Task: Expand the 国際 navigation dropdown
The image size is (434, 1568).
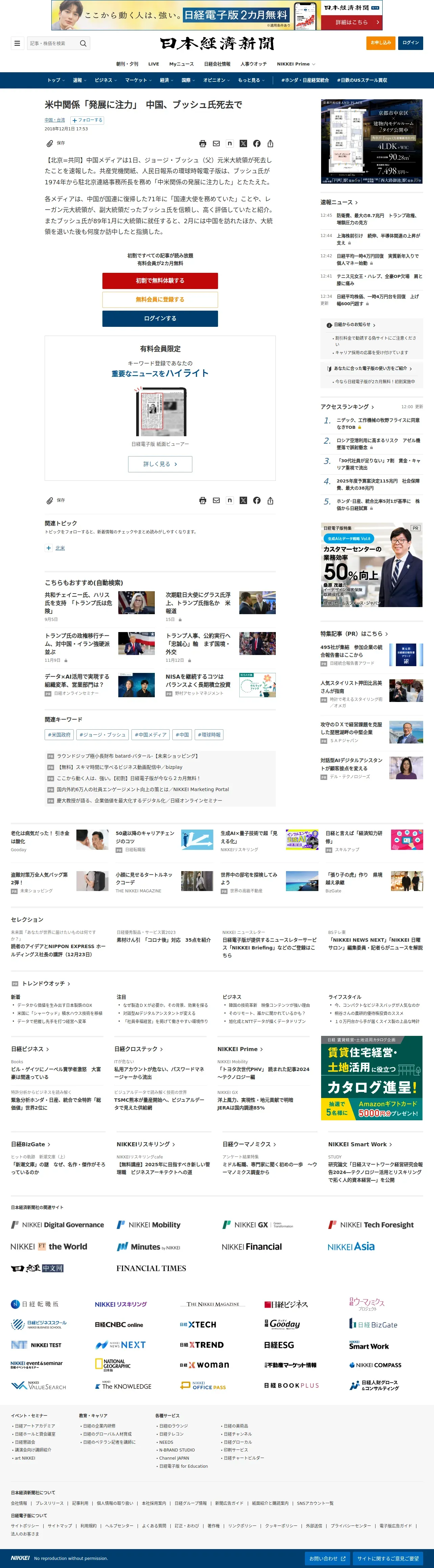Action: (x=188, y=80)
